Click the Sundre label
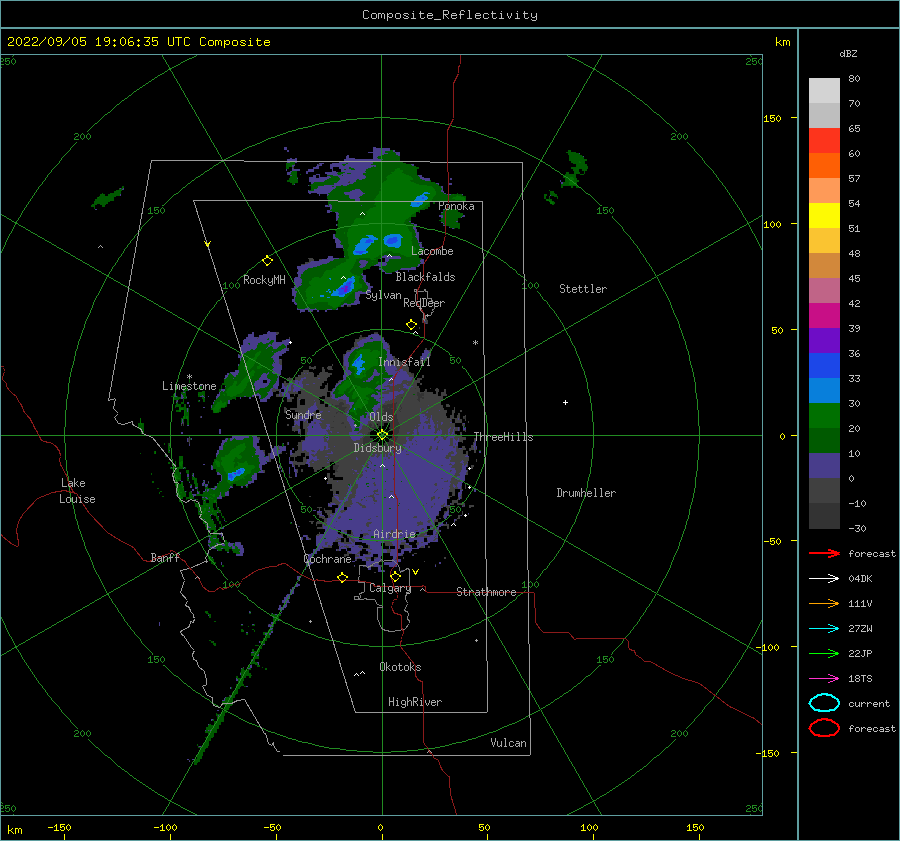The height and width of the screenshot is (841, 900). click(303, 414)
